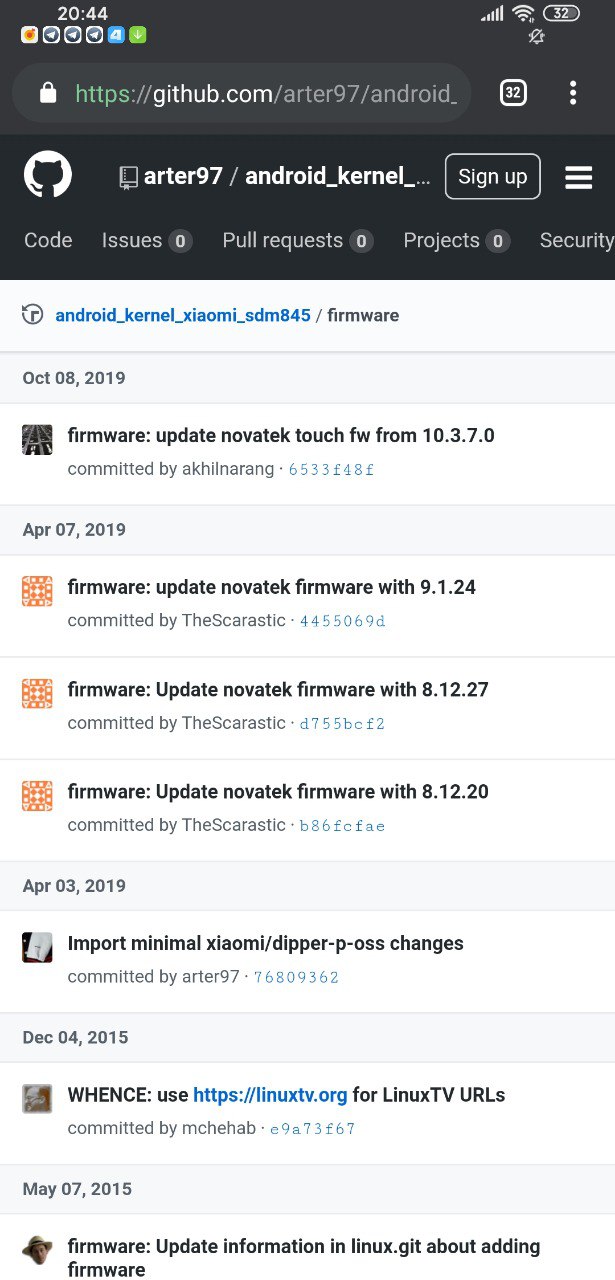Open the GitHub Octocat logo home

pos(48,176)
